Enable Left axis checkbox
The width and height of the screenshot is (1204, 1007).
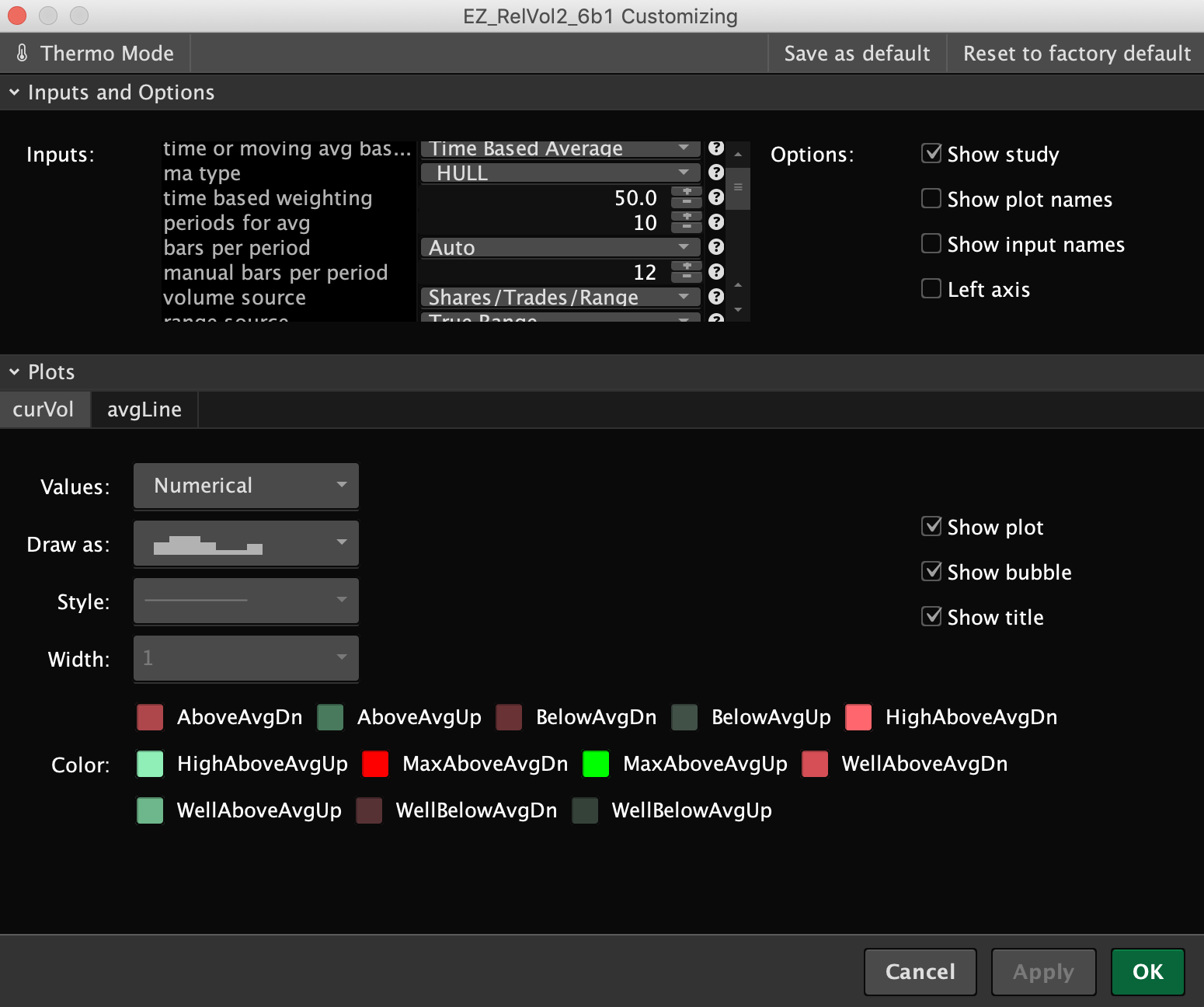click(x=931, y=288)
